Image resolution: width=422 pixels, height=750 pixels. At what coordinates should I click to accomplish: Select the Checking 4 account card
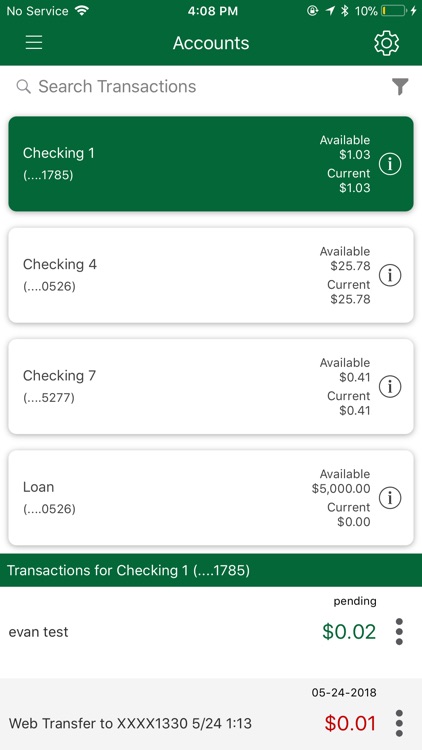[x=211, y=275]
